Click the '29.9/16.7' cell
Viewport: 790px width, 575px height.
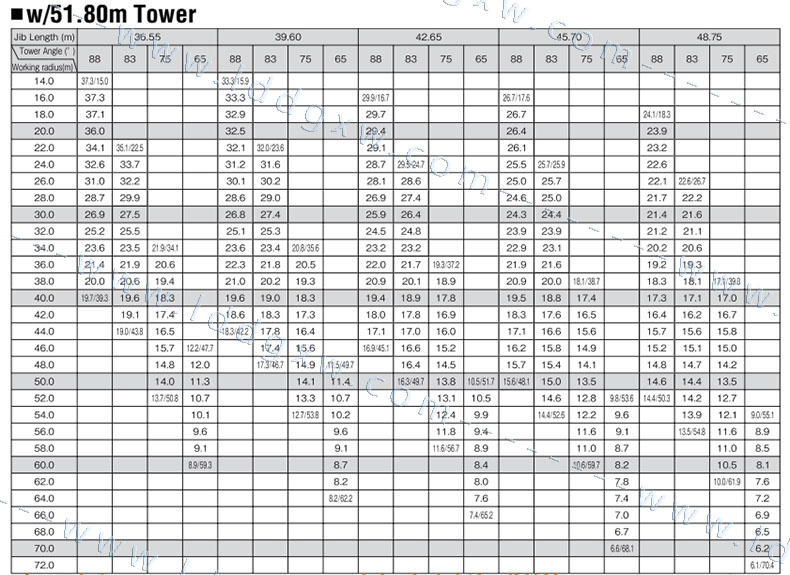tap(376, 98)
